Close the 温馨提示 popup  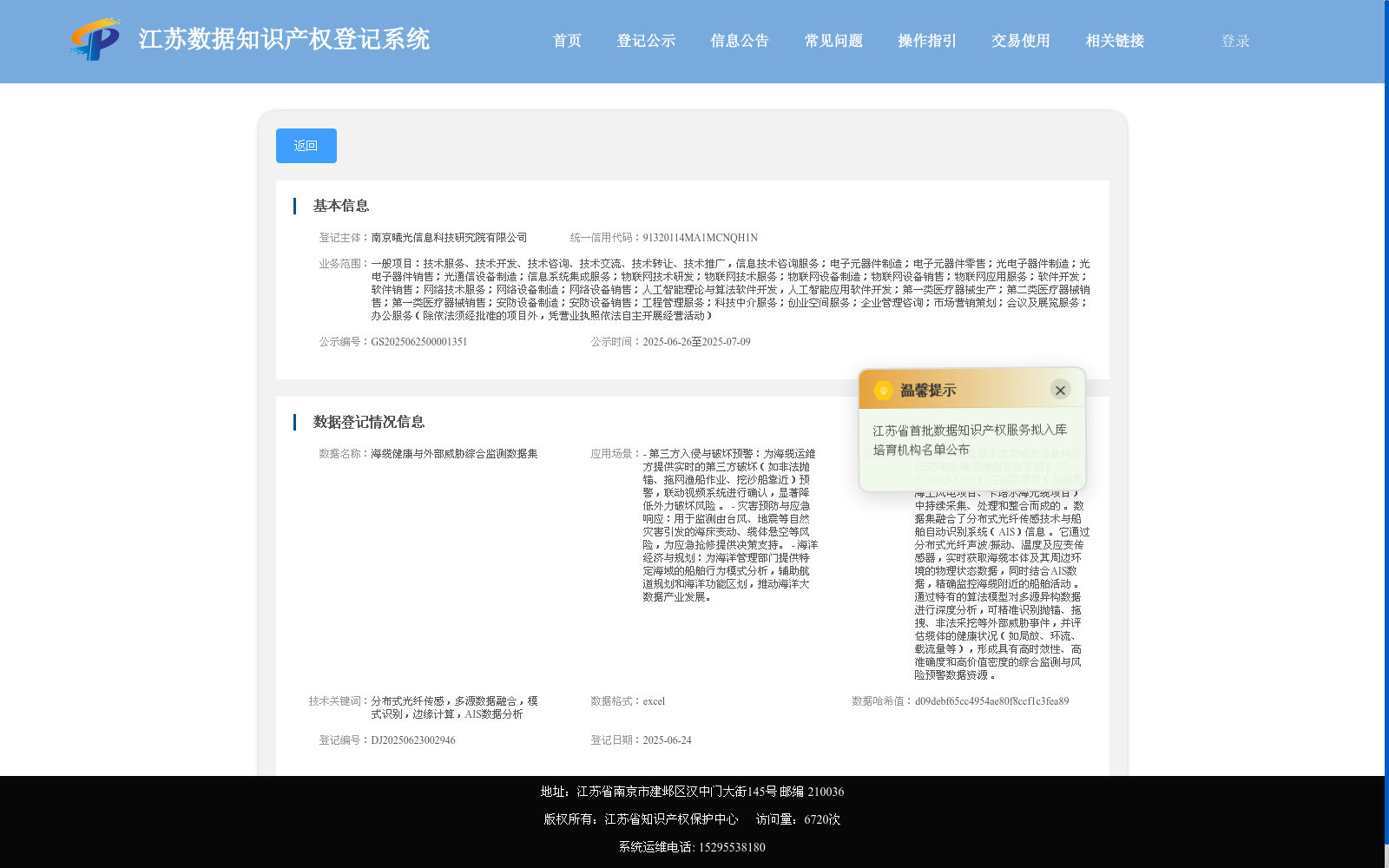[1060, 390]
